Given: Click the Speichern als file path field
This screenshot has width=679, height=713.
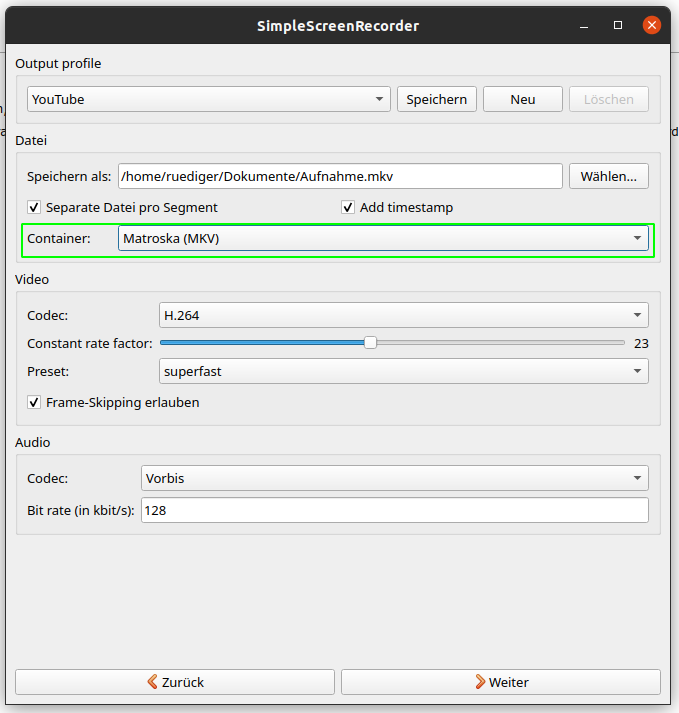Looking at the screenshot, I should 340,176.
